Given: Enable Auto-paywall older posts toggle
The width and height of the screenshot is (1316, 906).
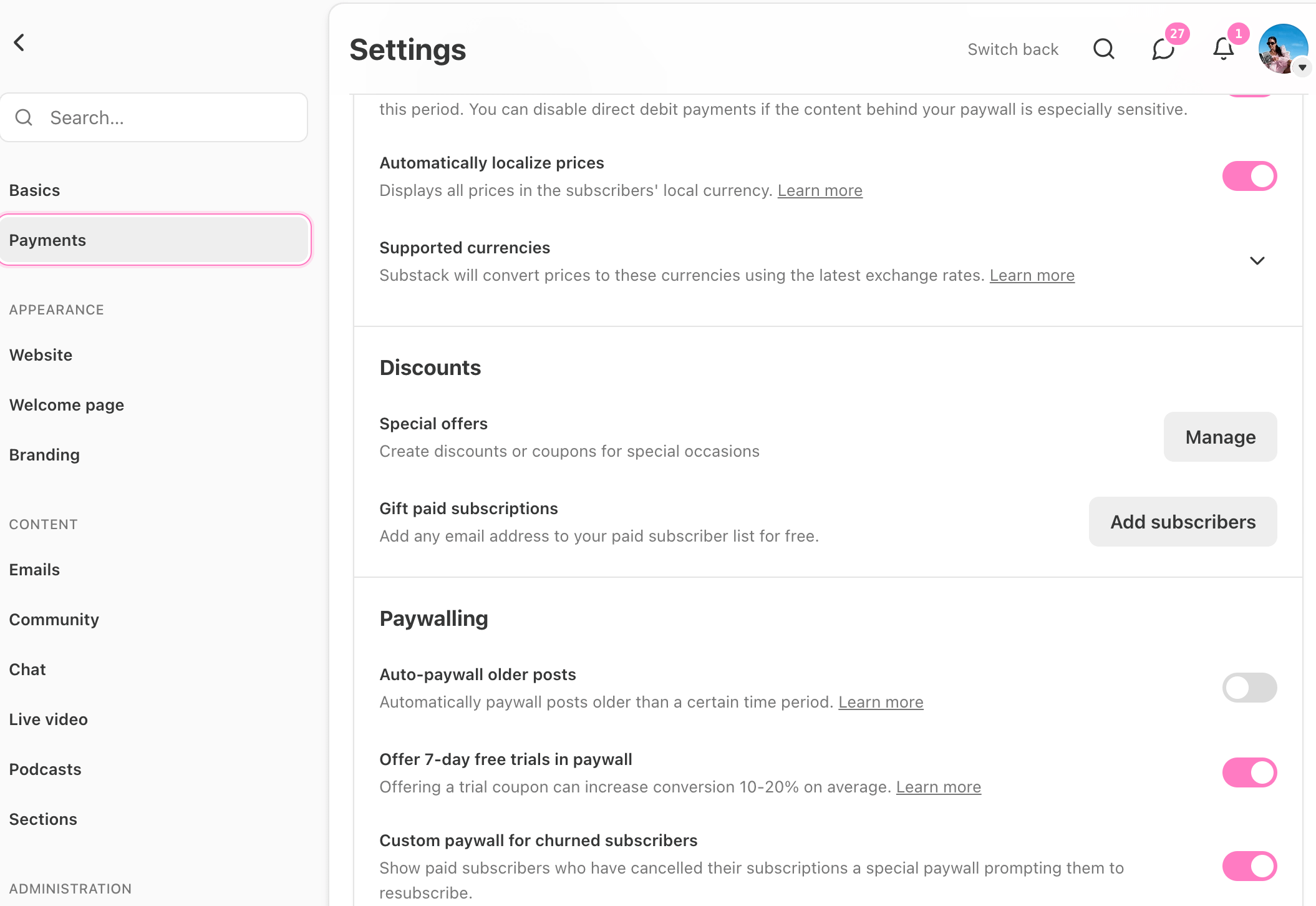Looking at the screenshot, I should click(x=1249, y=688).
